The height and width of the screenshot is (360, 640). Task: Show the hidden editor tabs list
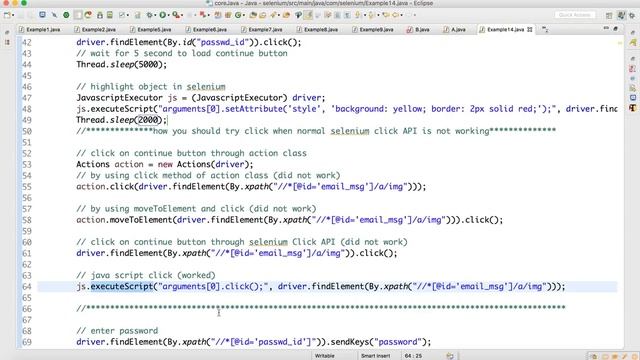click(545, 29)
